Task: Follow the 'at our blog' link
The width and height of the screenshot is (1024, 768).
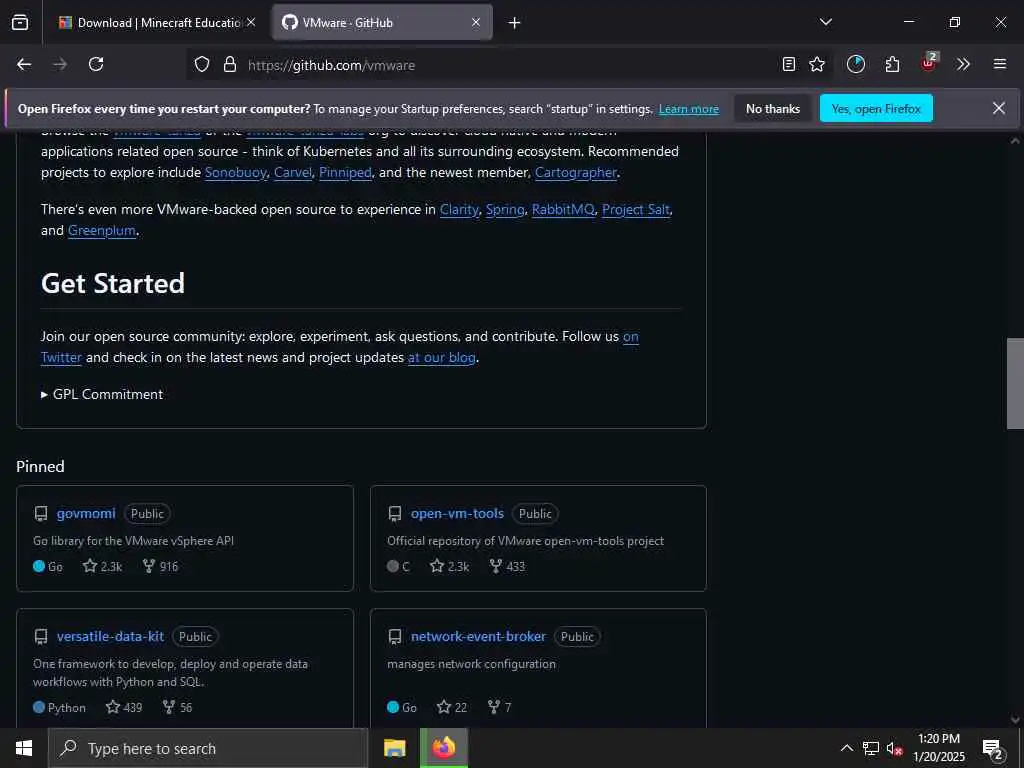Action: (441, 358)
